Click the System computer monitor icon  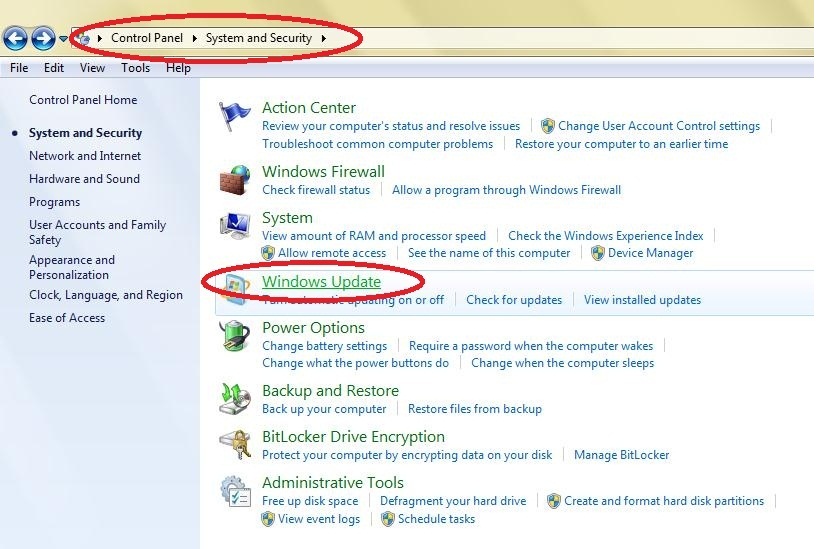tap(235, 226)
